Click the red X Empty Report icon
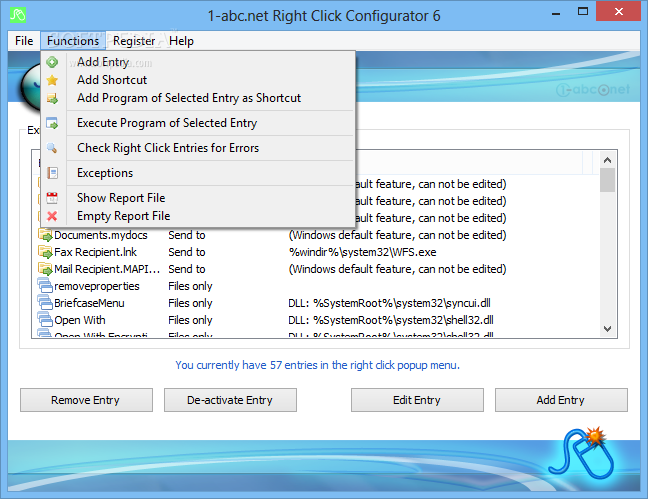This screenshot has height=499, width=648. [x=52, y=216]
